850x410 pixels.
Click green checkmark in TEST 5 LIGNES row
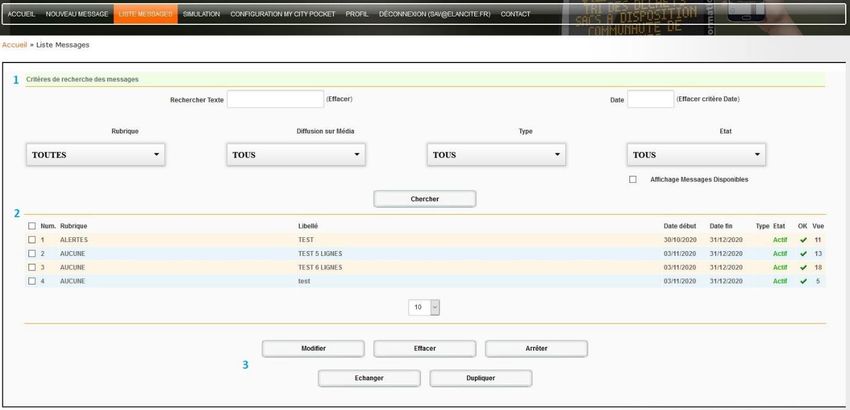pyautogui.click(x=803, y=254)
